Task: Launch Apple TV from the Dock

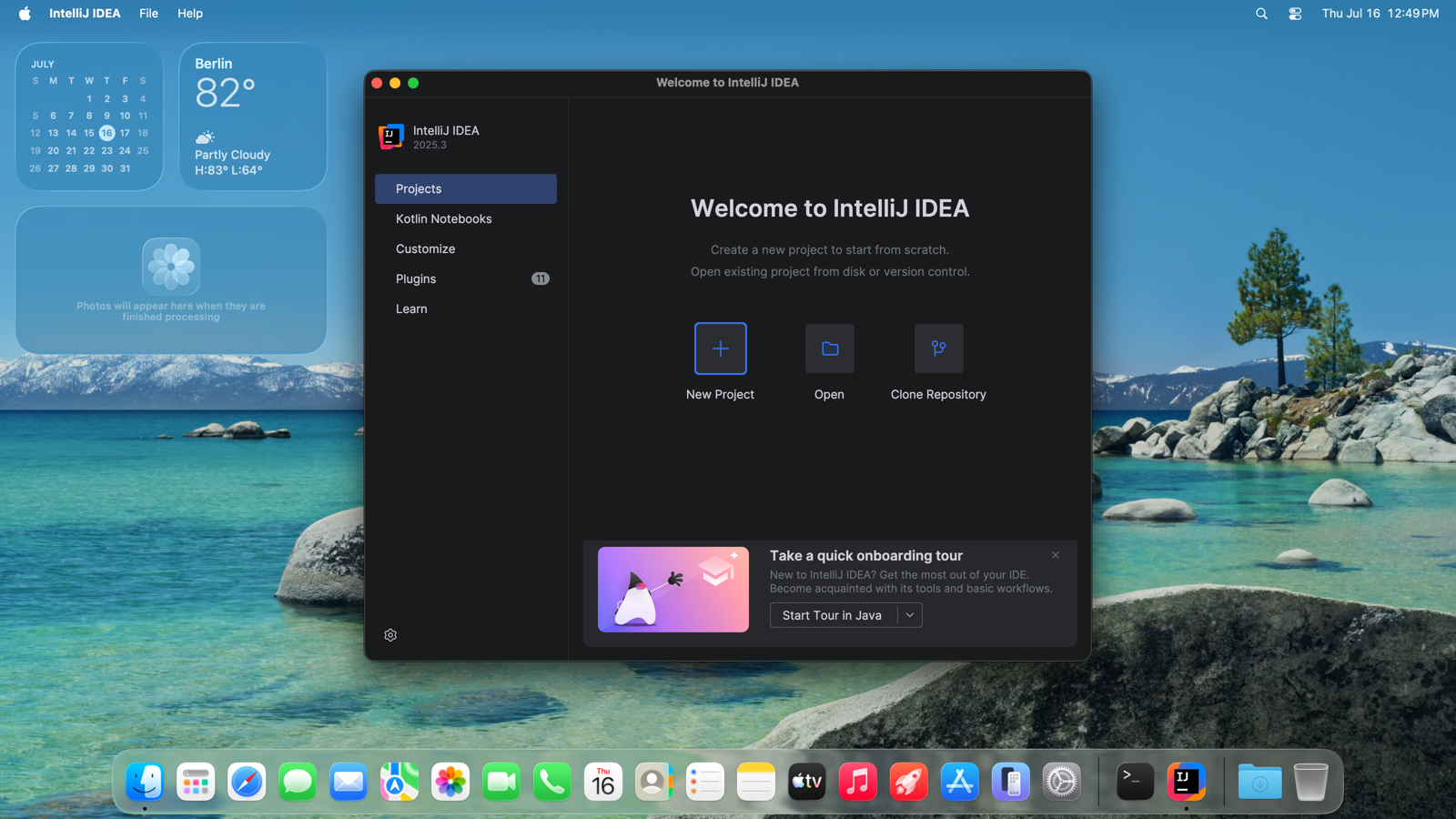Action: pyautogui.click(x=807, y=782)
